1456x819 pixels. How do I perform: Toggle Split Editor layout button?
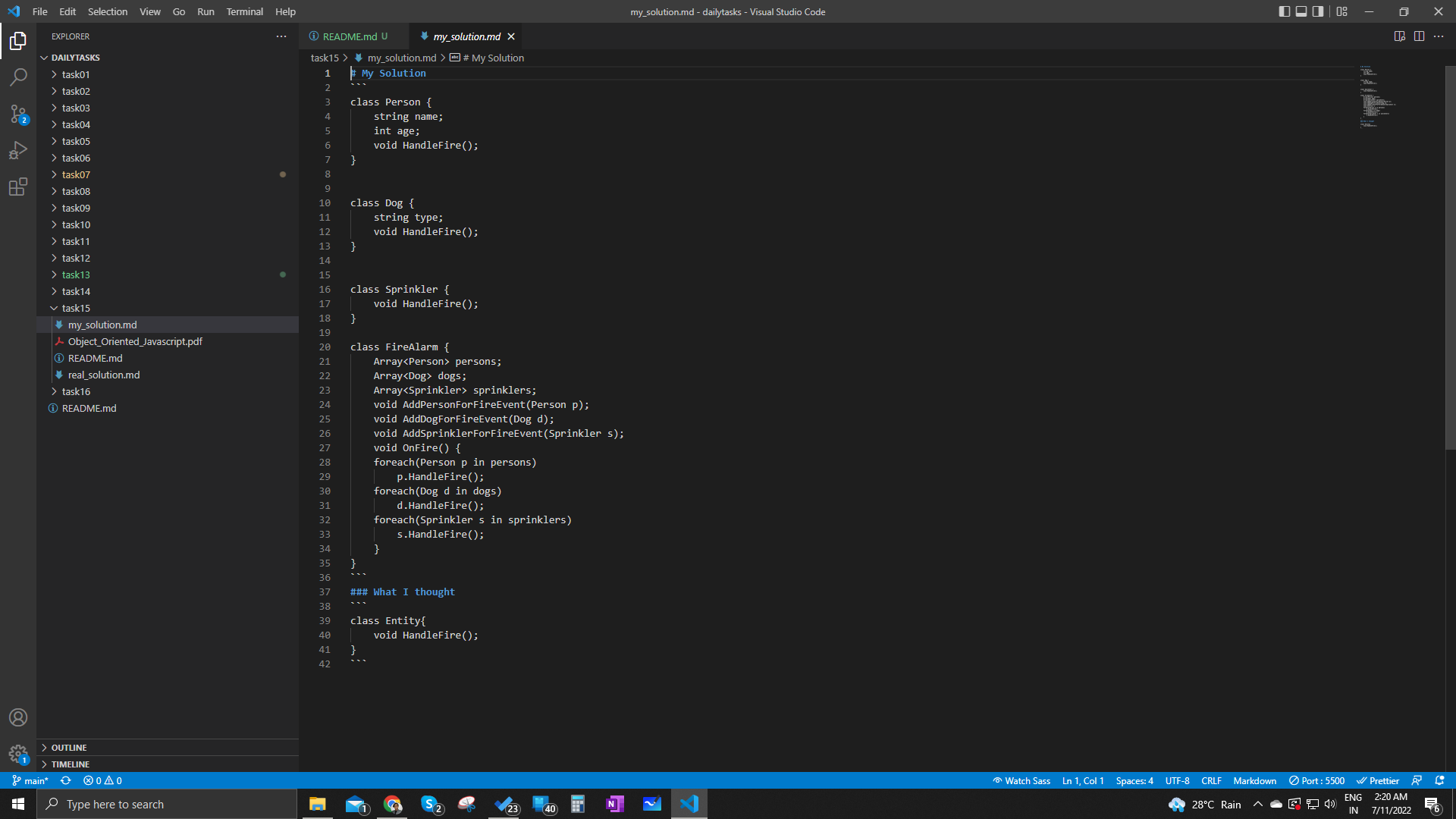point(1419,36)
